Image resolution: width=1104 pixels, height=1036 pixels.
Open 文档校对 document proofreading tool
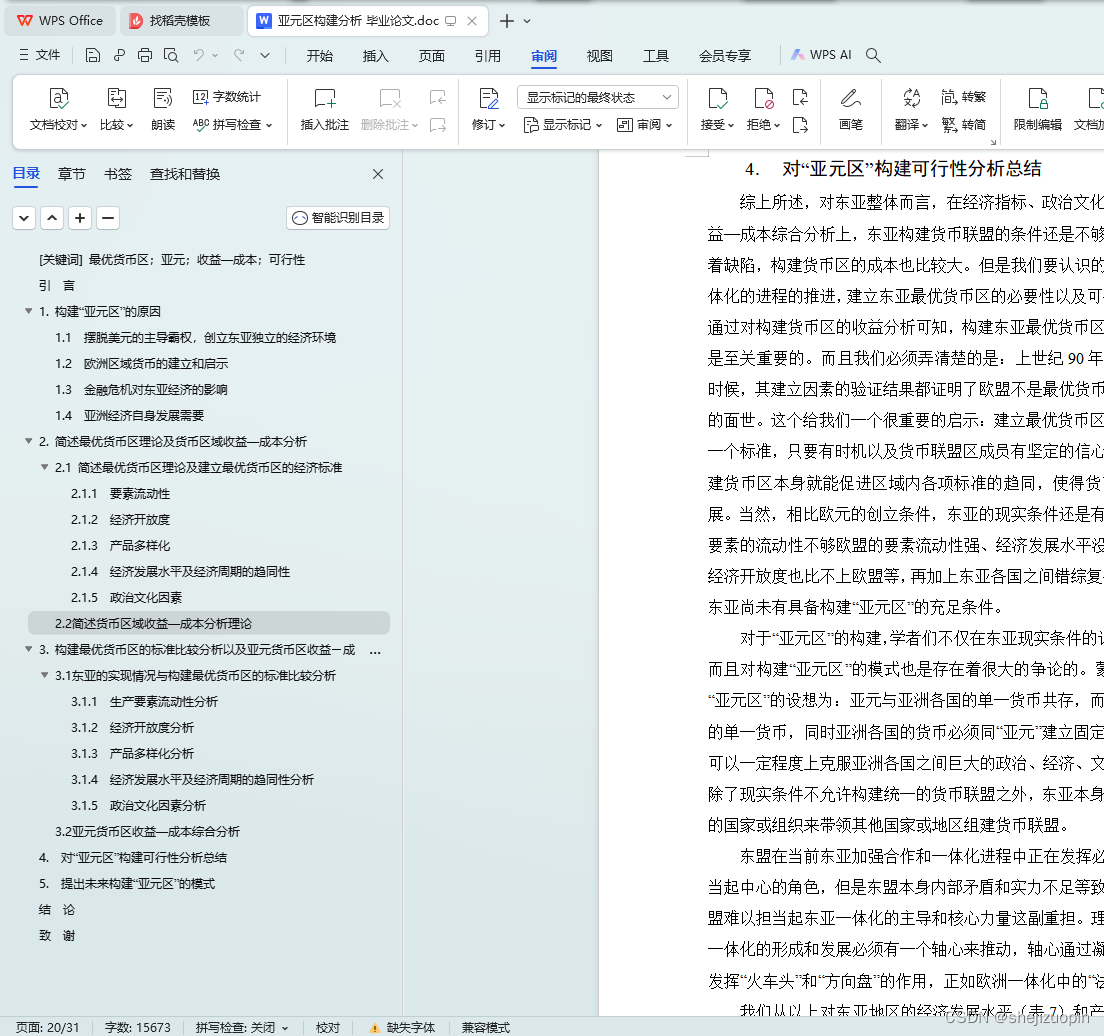[58, 110]
